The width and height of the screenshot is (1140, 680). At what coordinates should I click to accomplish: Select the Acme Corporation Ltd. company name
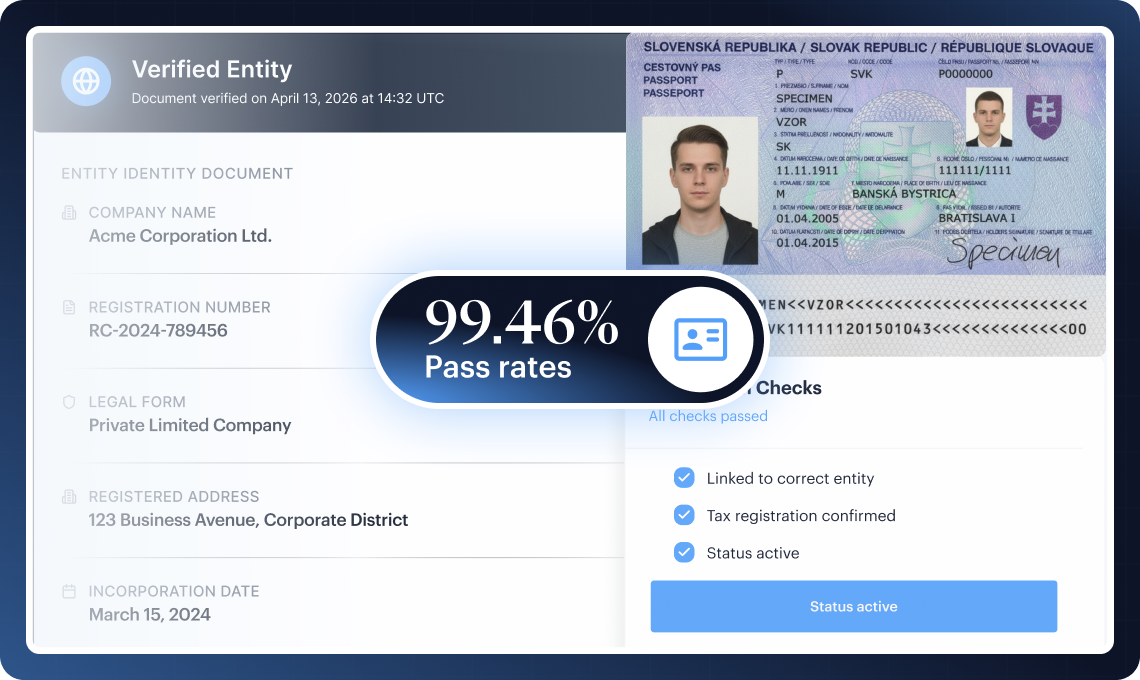[x=180, y=236]
